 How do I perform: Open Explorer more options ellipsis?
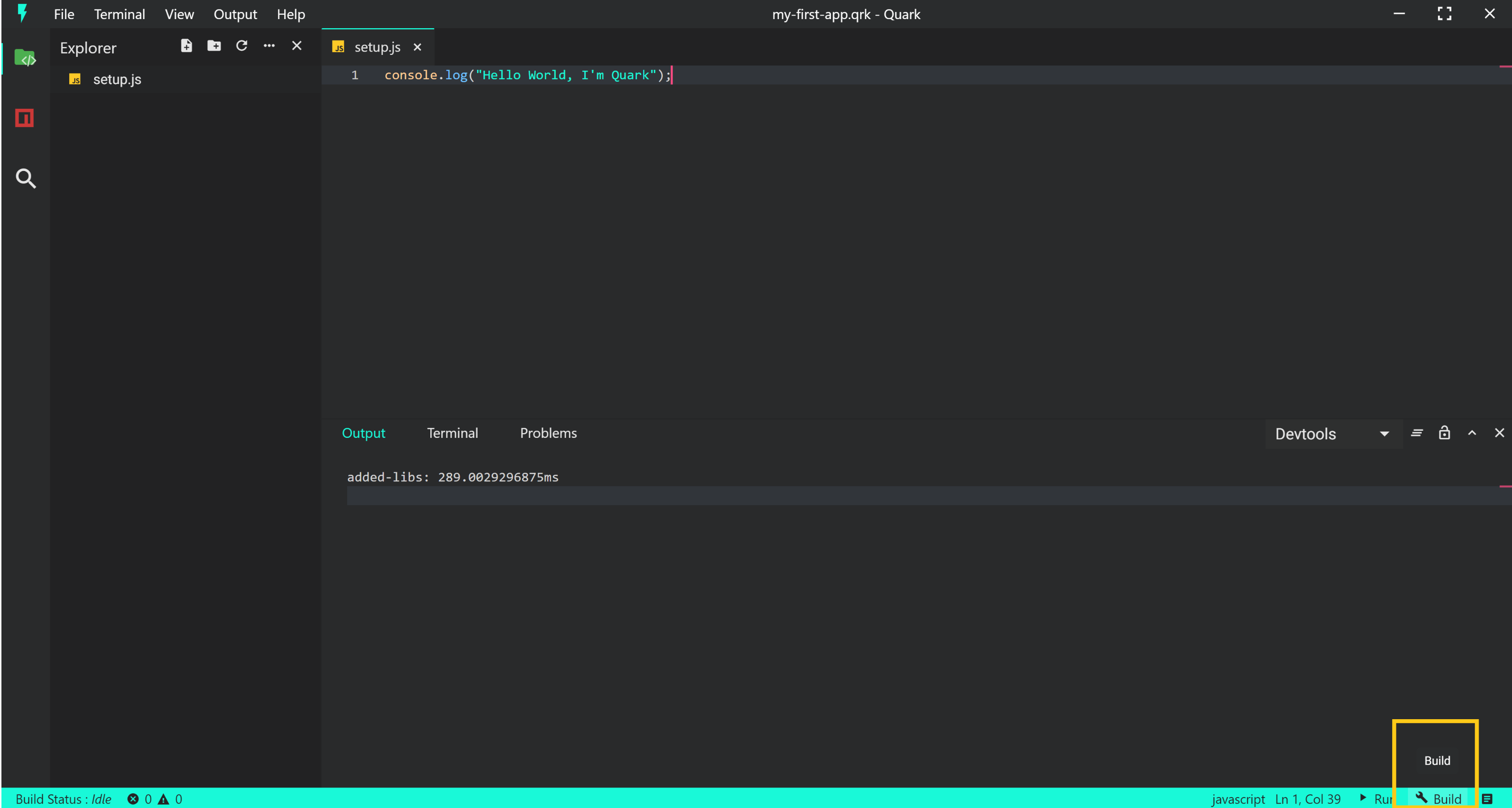click(x=269, y=46)
